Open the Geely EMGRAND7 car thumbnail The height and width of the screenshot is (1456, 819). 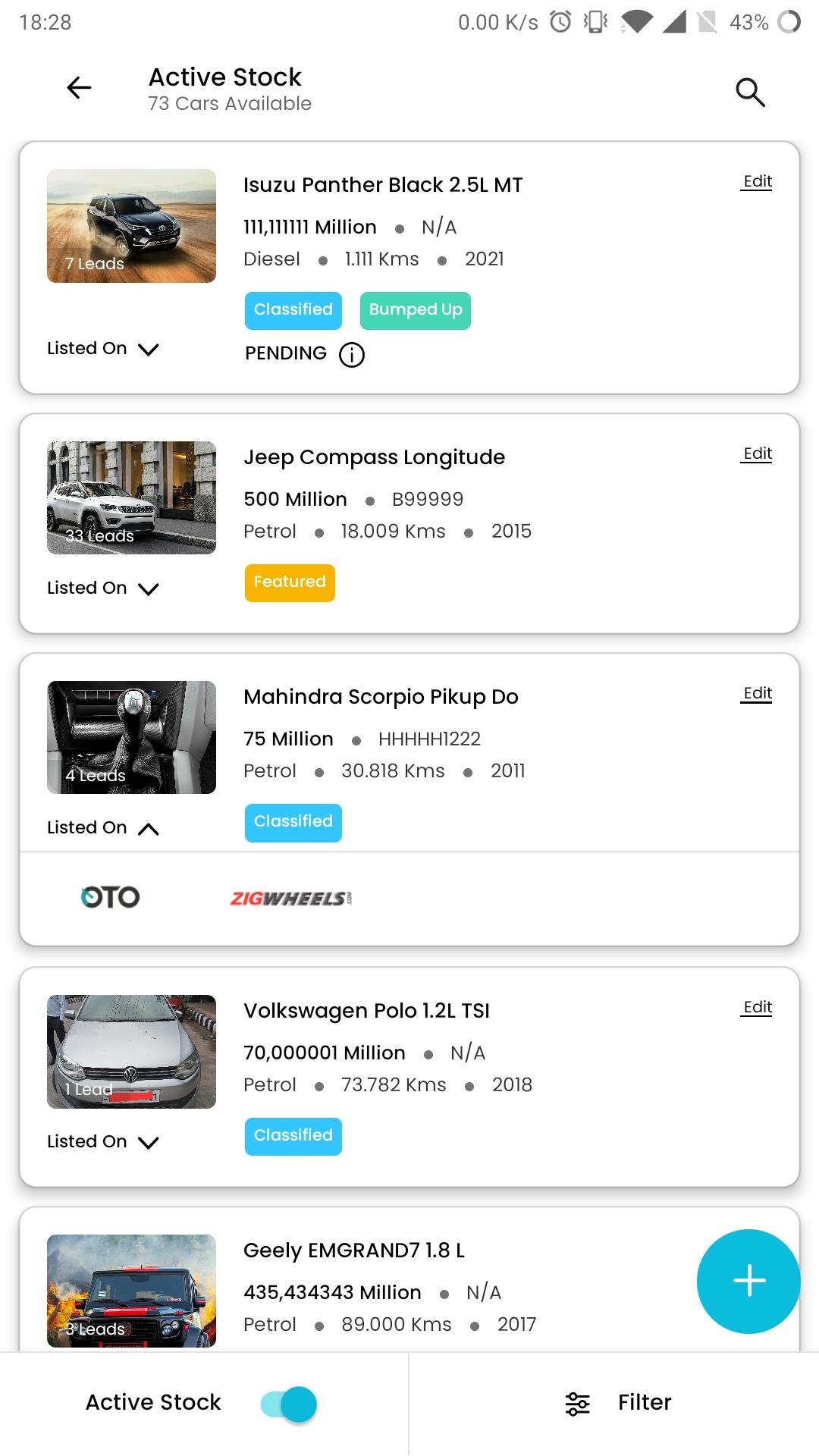pyautogui.click(x=131, y=1291)
